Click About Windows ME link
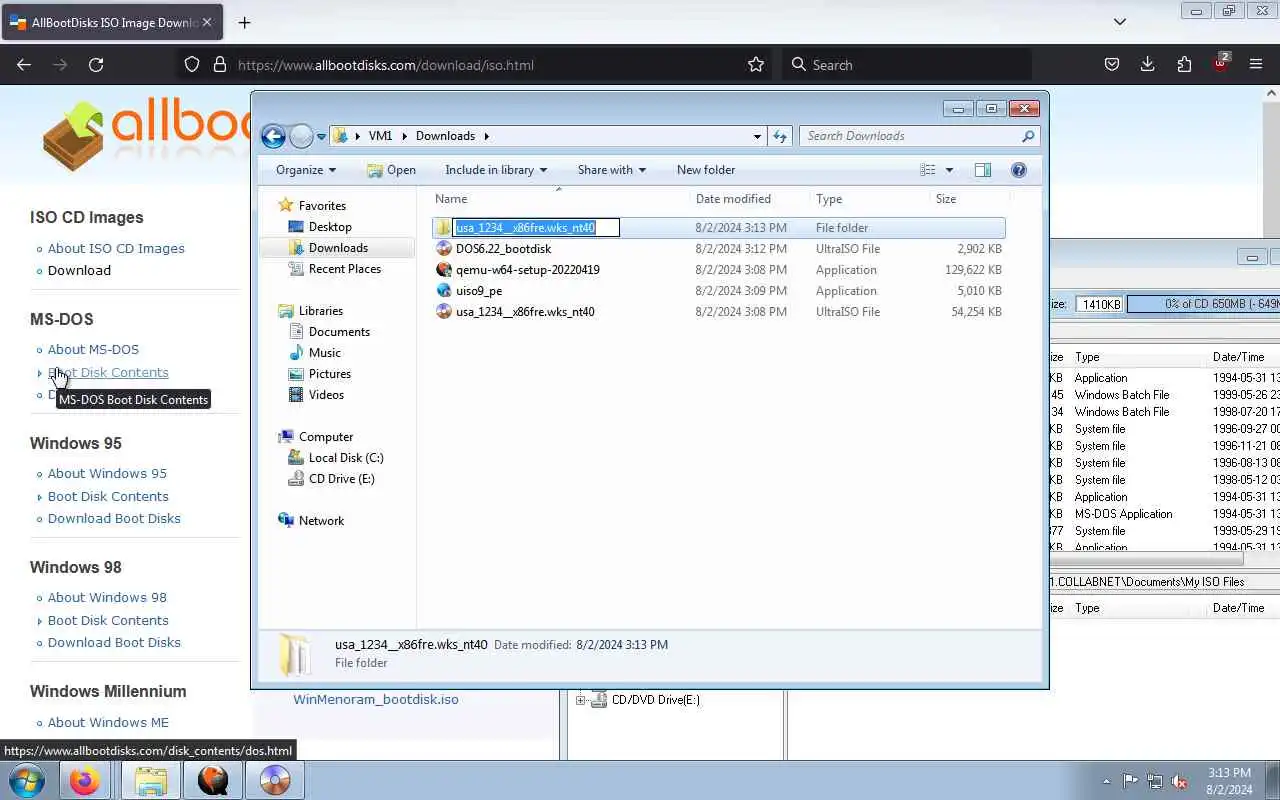Image resolution: width=1280 pixels, height=800 pixels. coord(108,722)
